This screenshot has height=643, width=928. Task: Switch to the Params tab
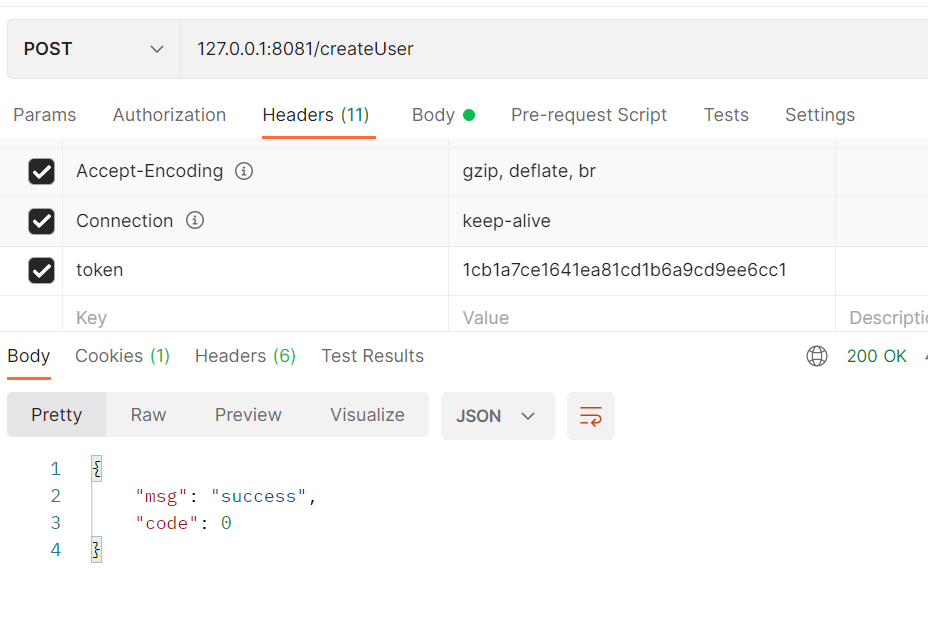44,115
